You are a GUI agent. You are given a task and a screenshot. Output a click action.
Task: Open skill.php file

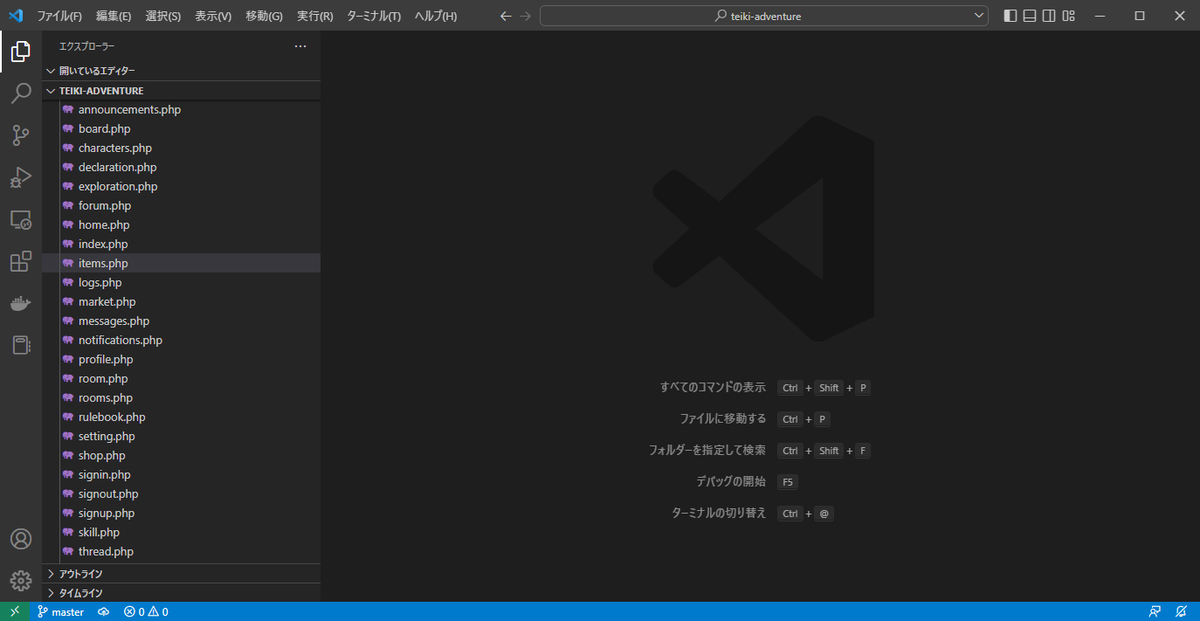pos(181,532)
